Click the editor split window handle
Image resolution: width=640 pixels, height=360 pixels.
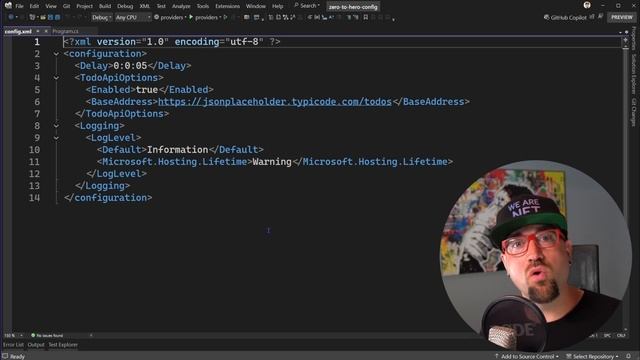pos(625,40)
